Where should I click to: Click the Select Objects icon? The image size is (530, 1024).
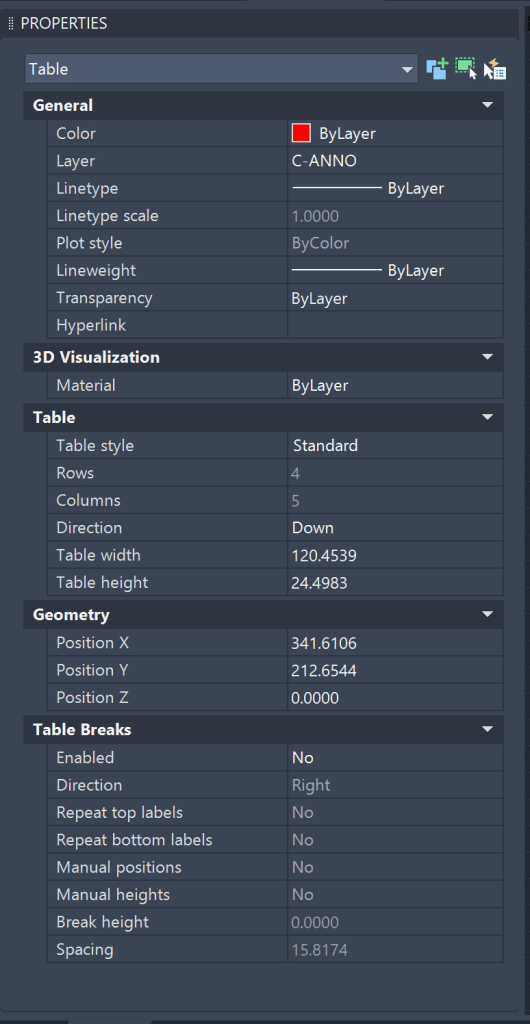point(465,69)
